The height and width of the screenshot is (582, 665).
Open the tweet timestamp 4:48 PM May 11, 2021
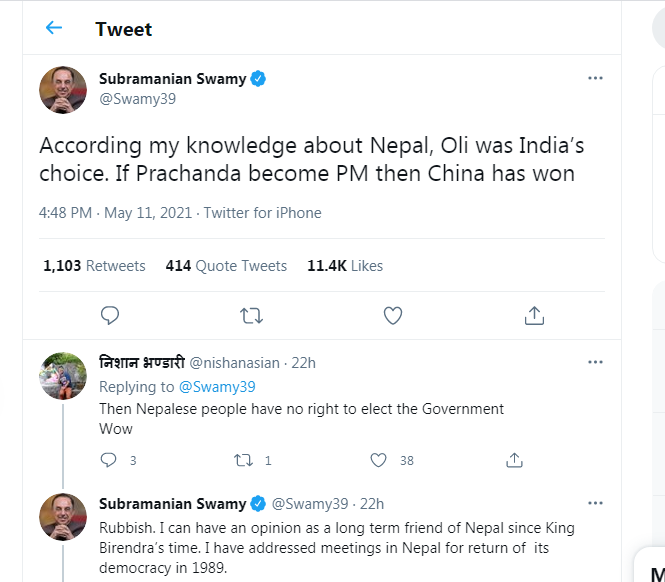coord(117,213)
